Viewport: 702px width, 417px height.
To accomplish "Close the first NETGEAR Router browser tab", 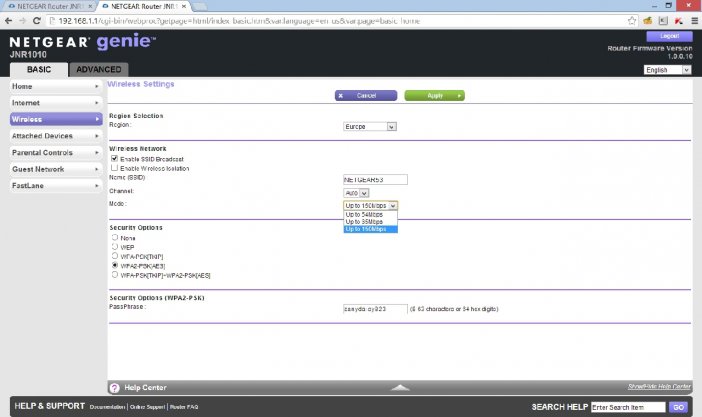I will pyautogui.click(x=90, y=6).
